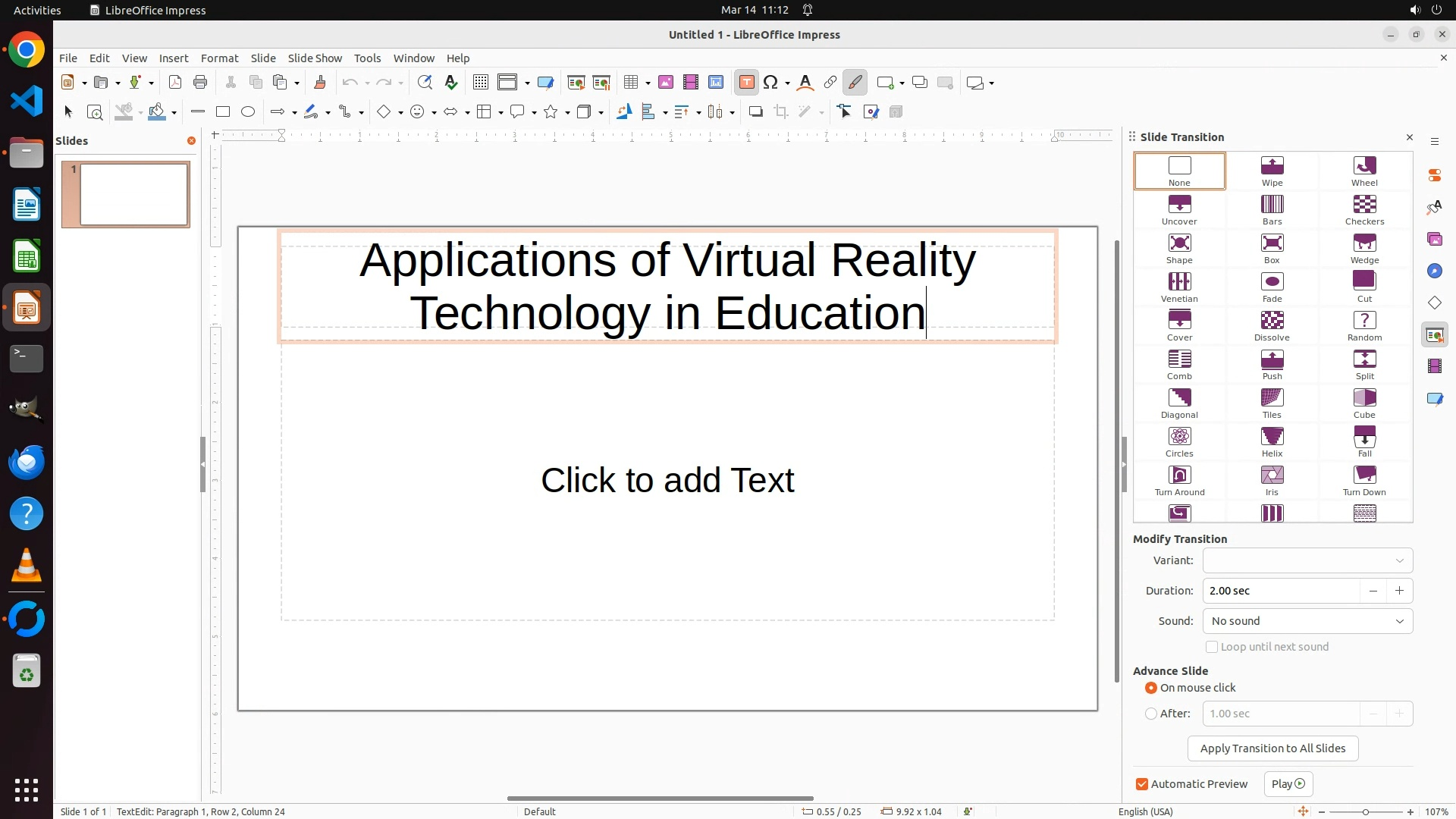This screenshot has height=819, width=1456.
Task: Open the Slide Show menu
Action: [x=315, y=58]
